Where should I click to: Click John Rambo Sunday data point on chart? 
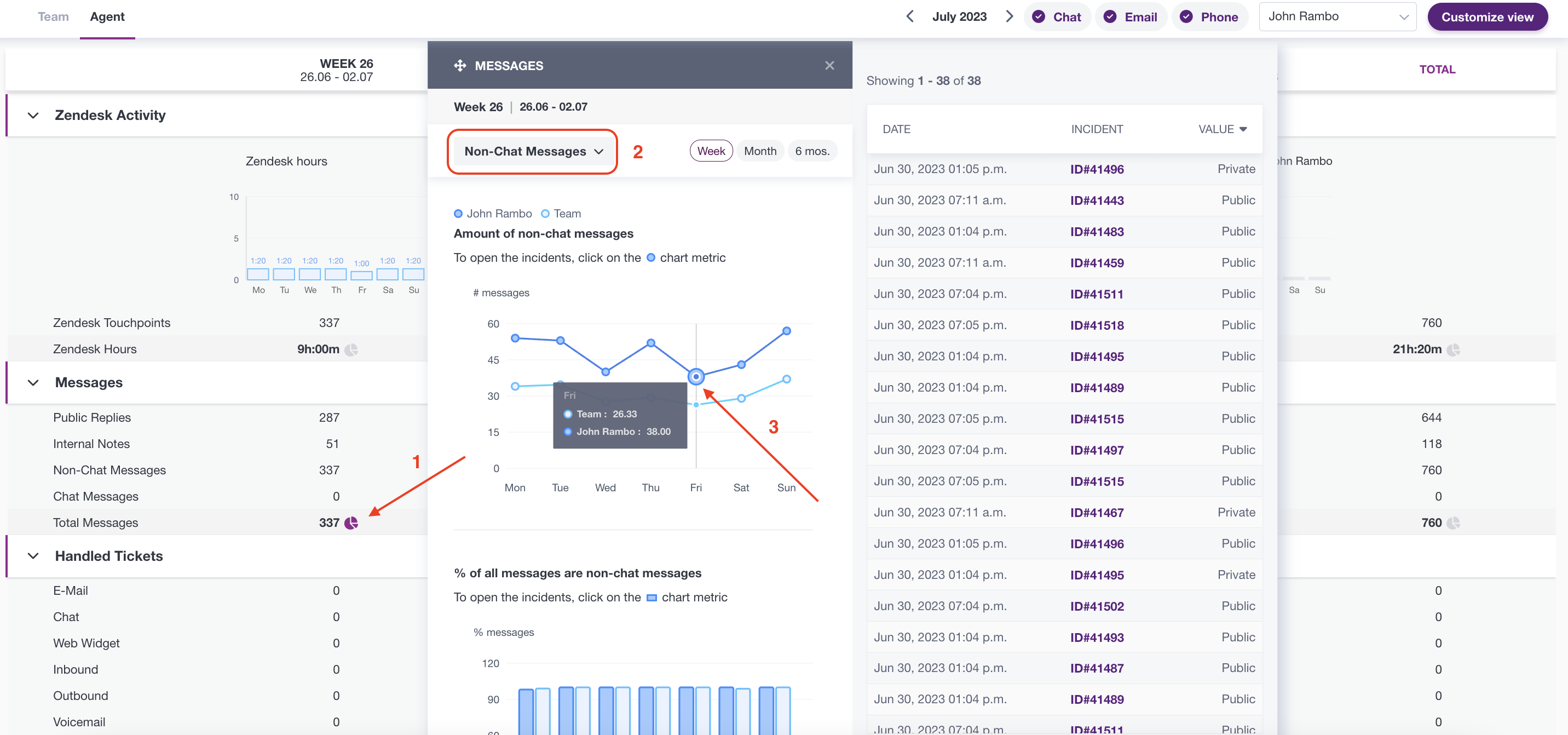(786, 331)
